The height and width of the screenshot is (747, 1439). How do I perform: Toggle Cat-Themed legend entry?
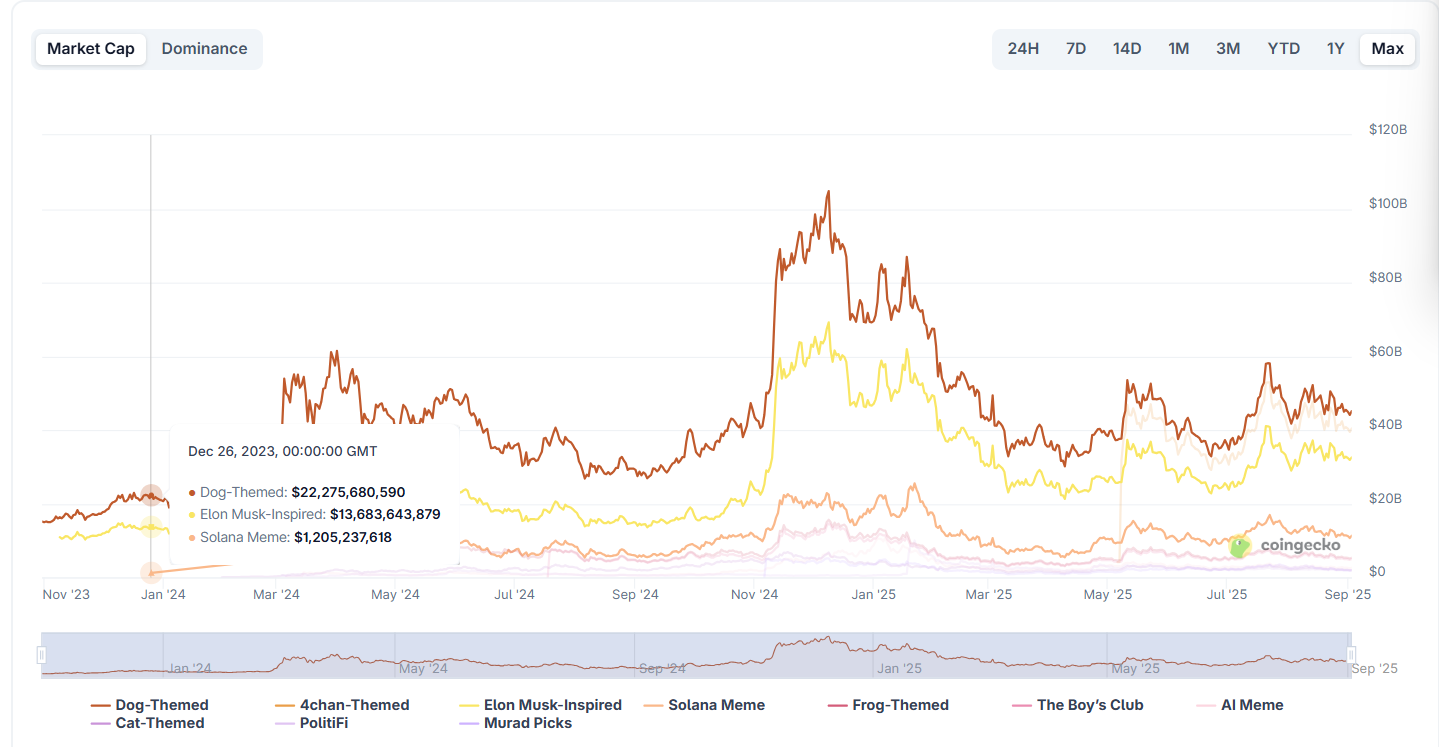(147, 723)
